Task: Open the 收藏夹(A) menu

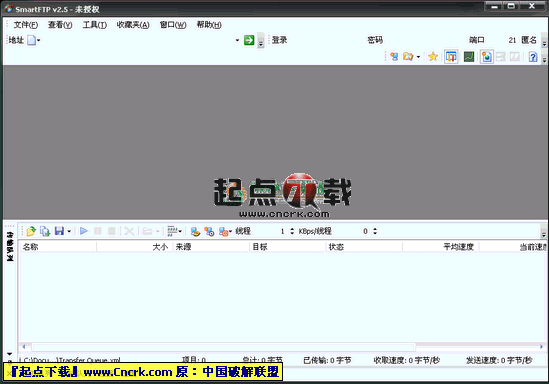Action: click(x=133, y=25)
